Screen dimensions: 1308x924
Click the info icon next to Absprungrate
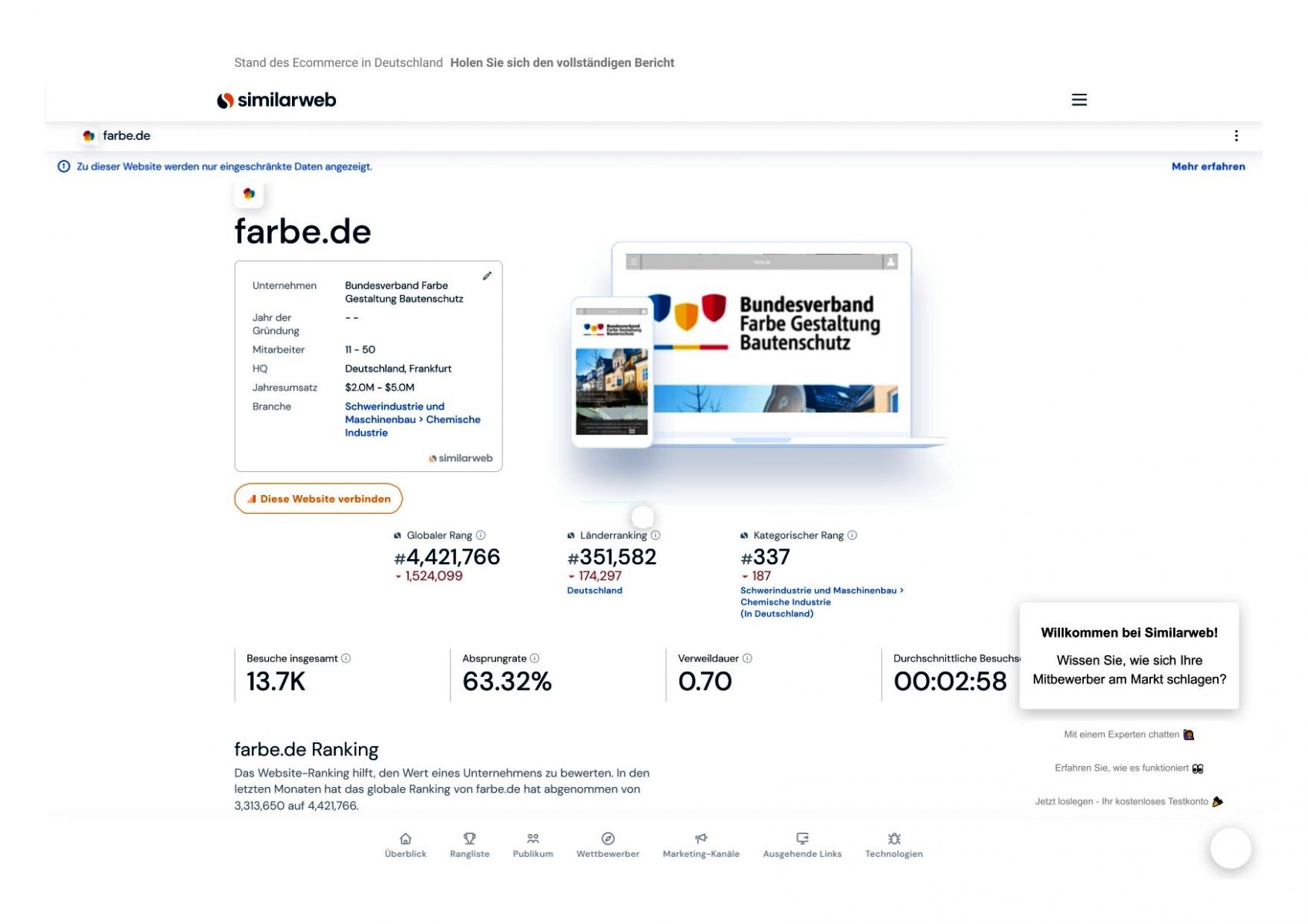tap(535, 658)
